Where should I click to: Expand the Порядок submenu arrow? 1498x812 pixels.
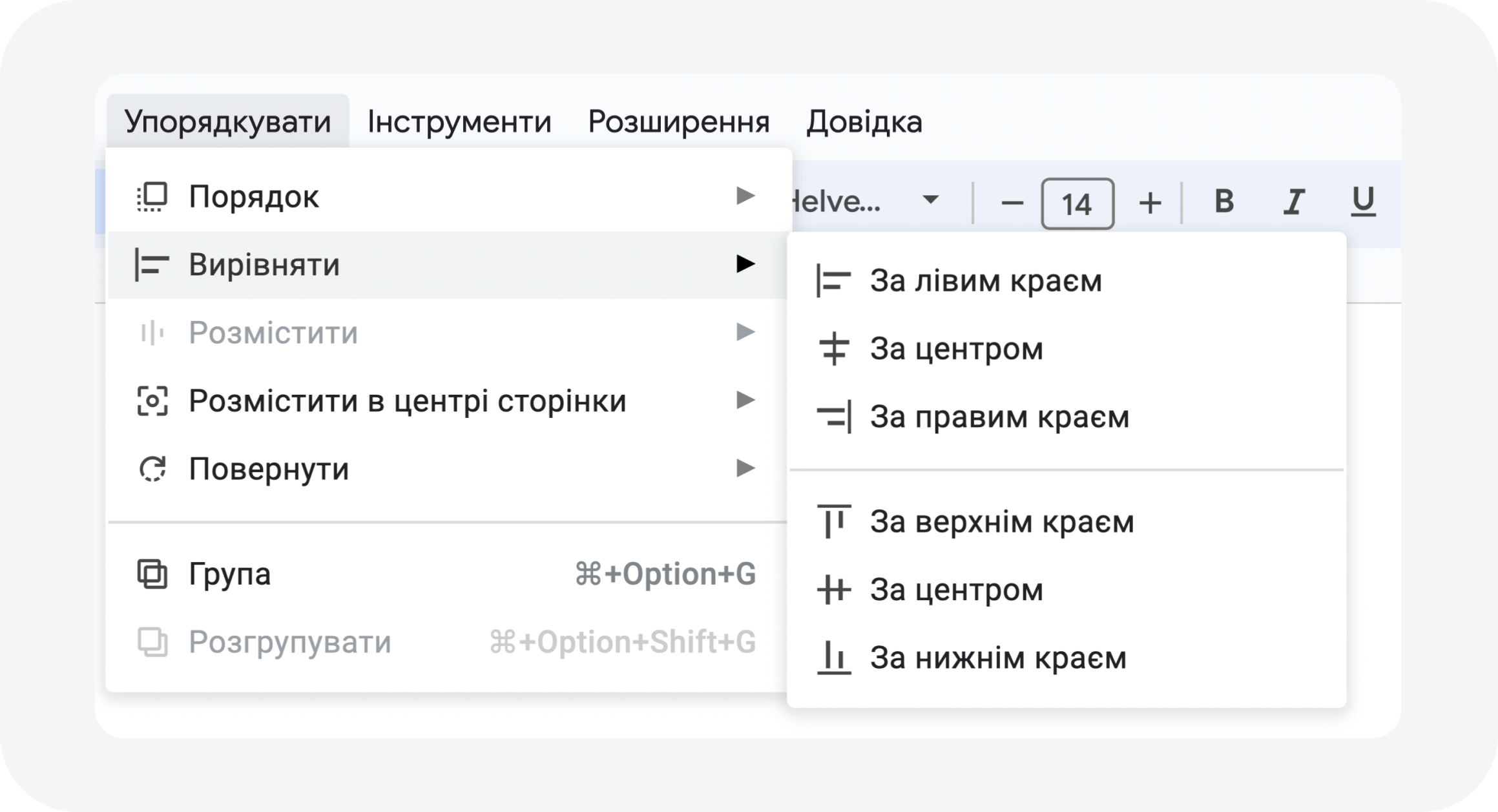point(745,196)
